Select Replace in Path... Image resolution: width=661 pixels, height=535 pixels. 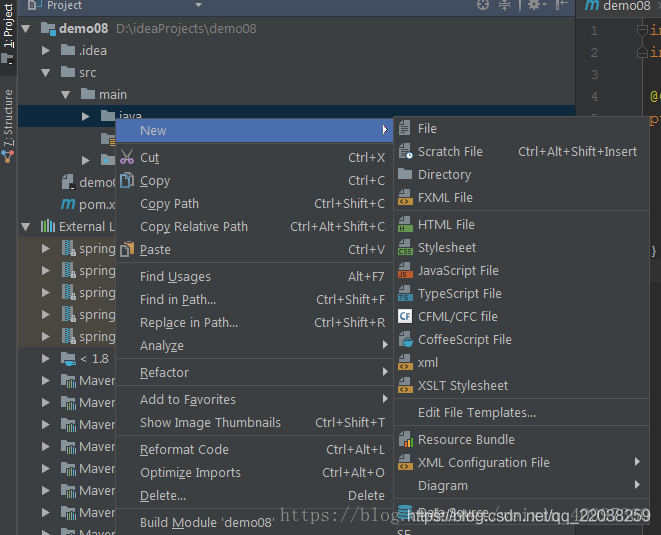[x=254, y=323]
